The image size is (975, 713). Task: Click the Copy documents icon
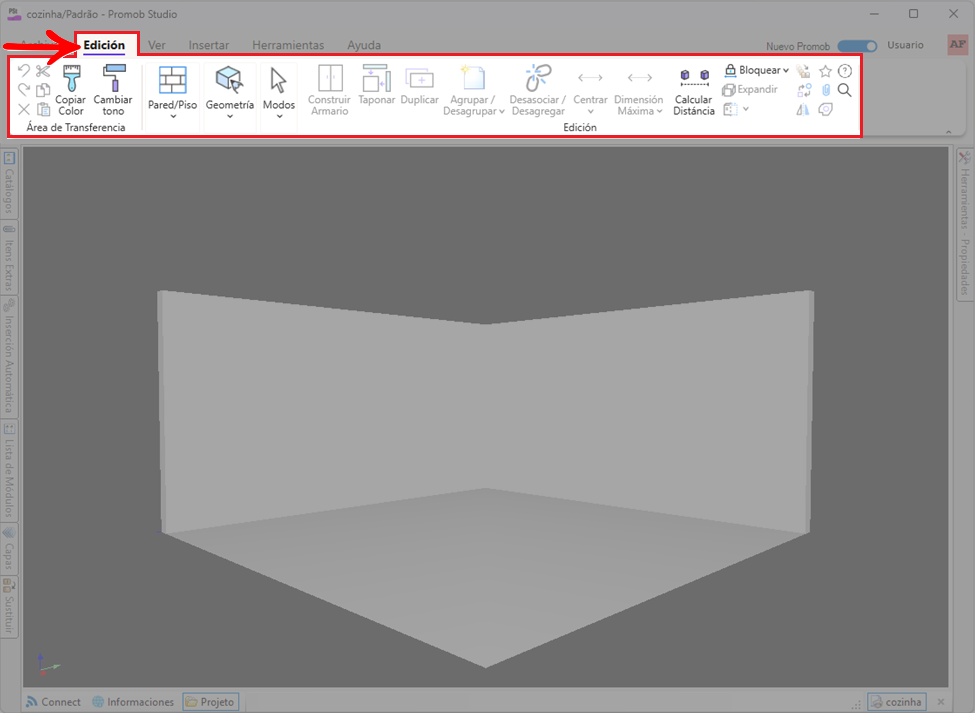(x=43, y=90)
